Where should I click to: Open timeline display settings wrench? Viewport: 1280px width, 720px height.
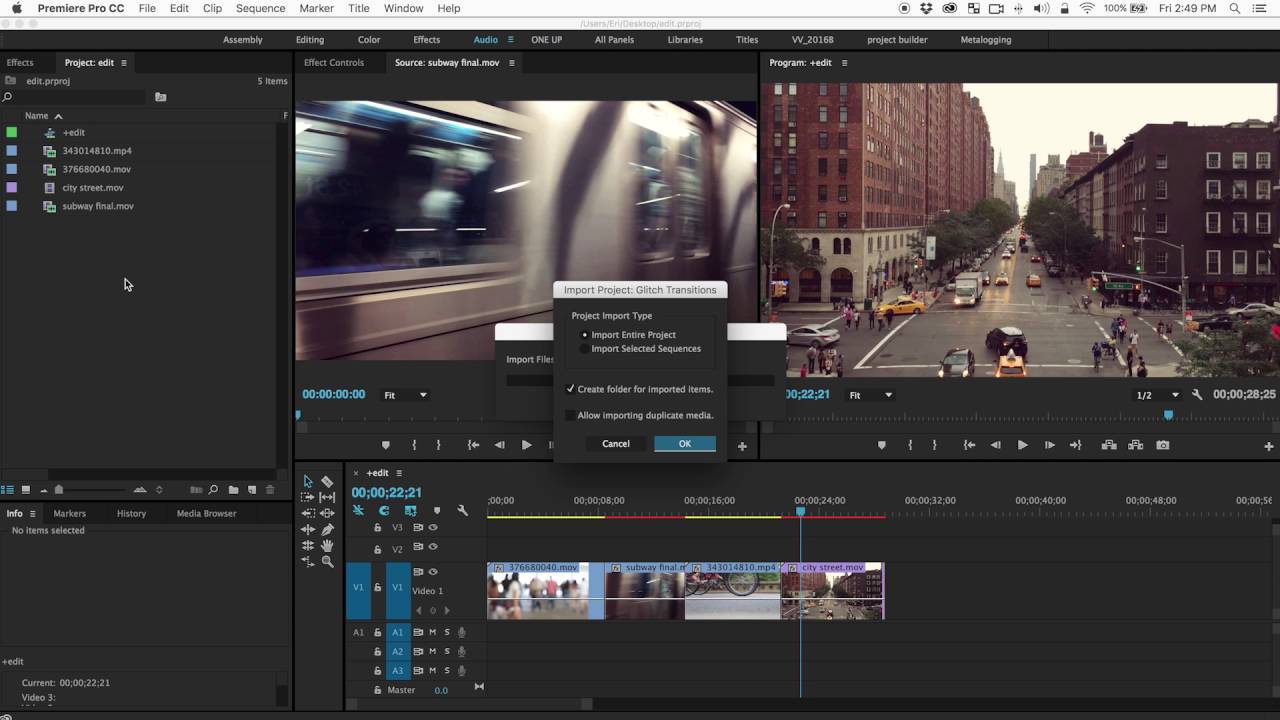coord(462,510)
